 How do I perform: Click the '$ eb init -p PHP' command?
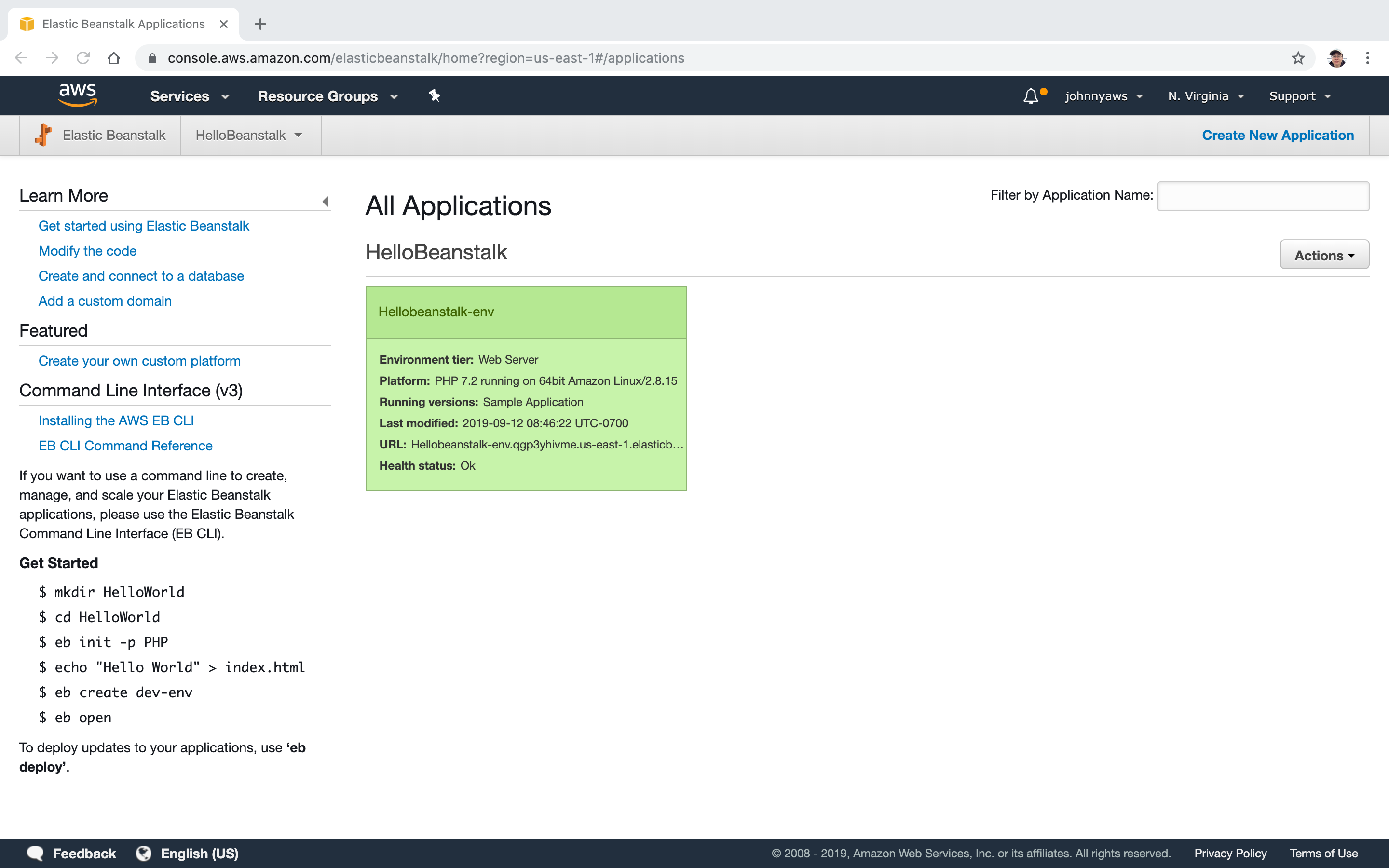pyautogui.click(x=103, y=642)
